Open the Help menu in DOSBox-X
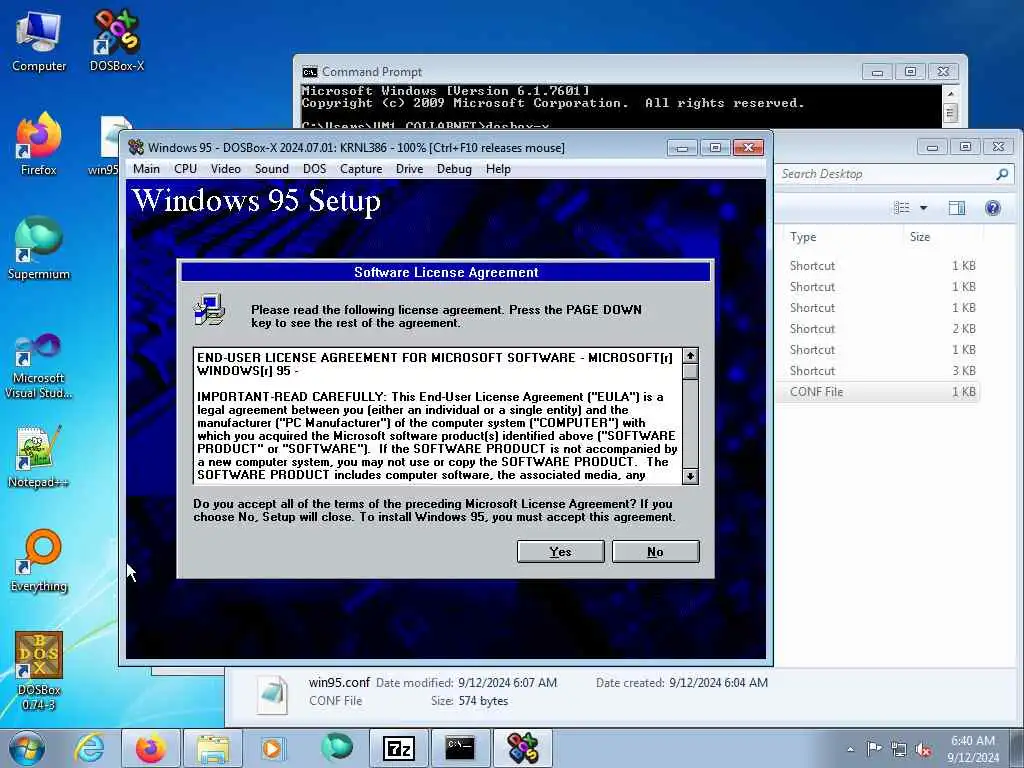This screenshot has width=1024, height=768. (x=498, y=168)
